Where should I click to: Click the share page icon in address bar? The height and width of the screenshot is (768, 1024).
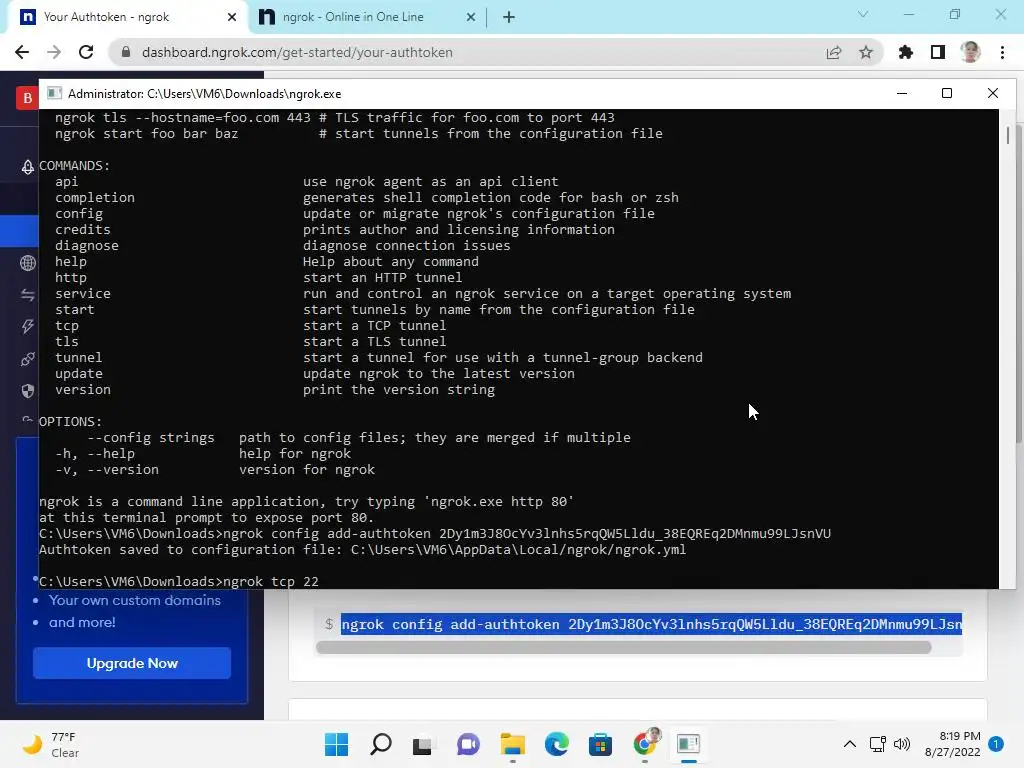tap(834, 52)
